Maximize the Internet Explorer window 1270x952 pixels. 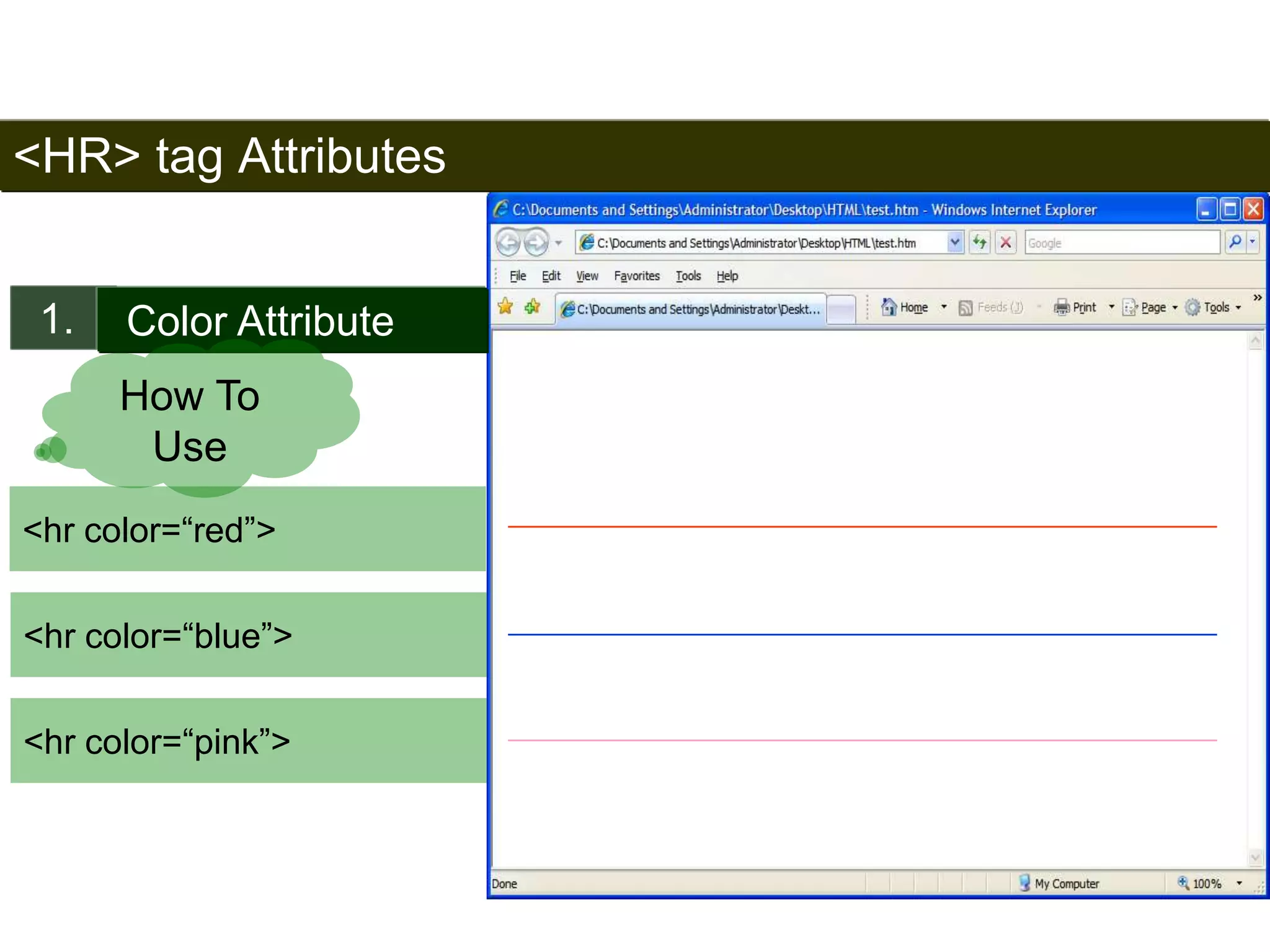click(1230, 209)
